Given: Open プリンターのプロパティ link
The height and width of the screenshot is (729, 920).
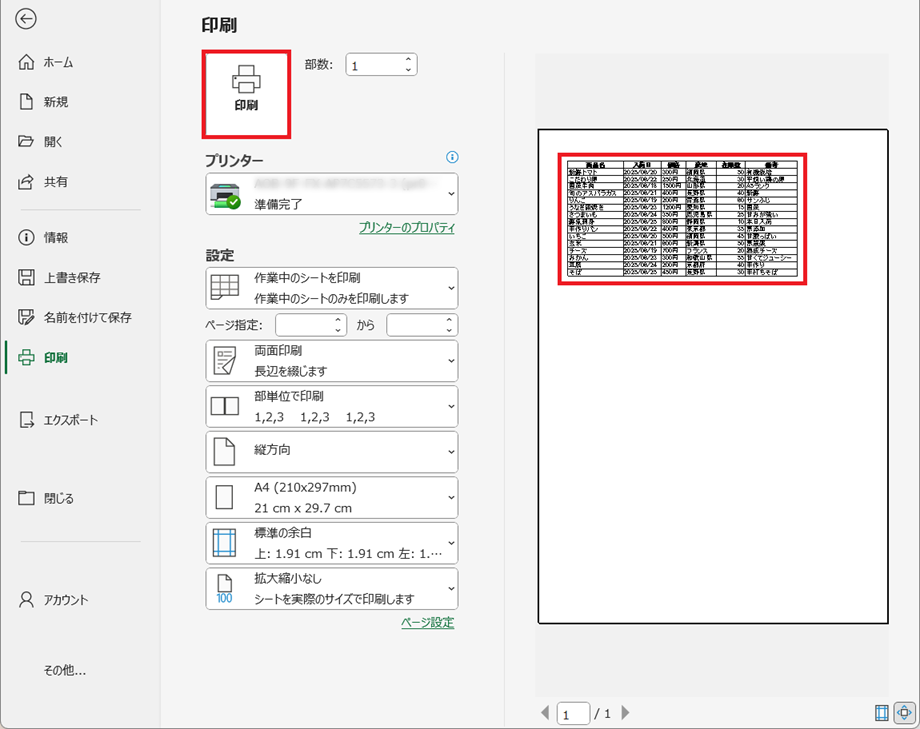Looking at the screenshot, I should pyautogui.click(x=406, y=228).
